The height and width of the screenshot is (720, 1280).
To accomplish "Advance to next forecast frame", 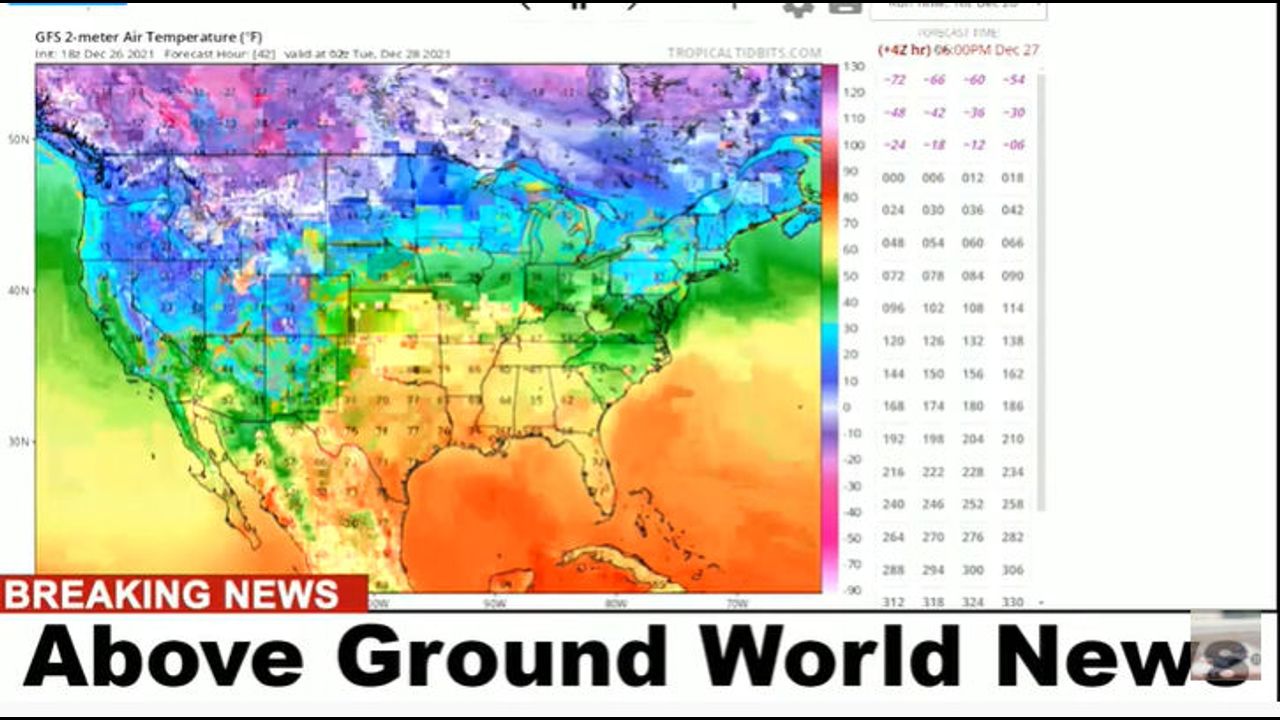I will (632, 5).
